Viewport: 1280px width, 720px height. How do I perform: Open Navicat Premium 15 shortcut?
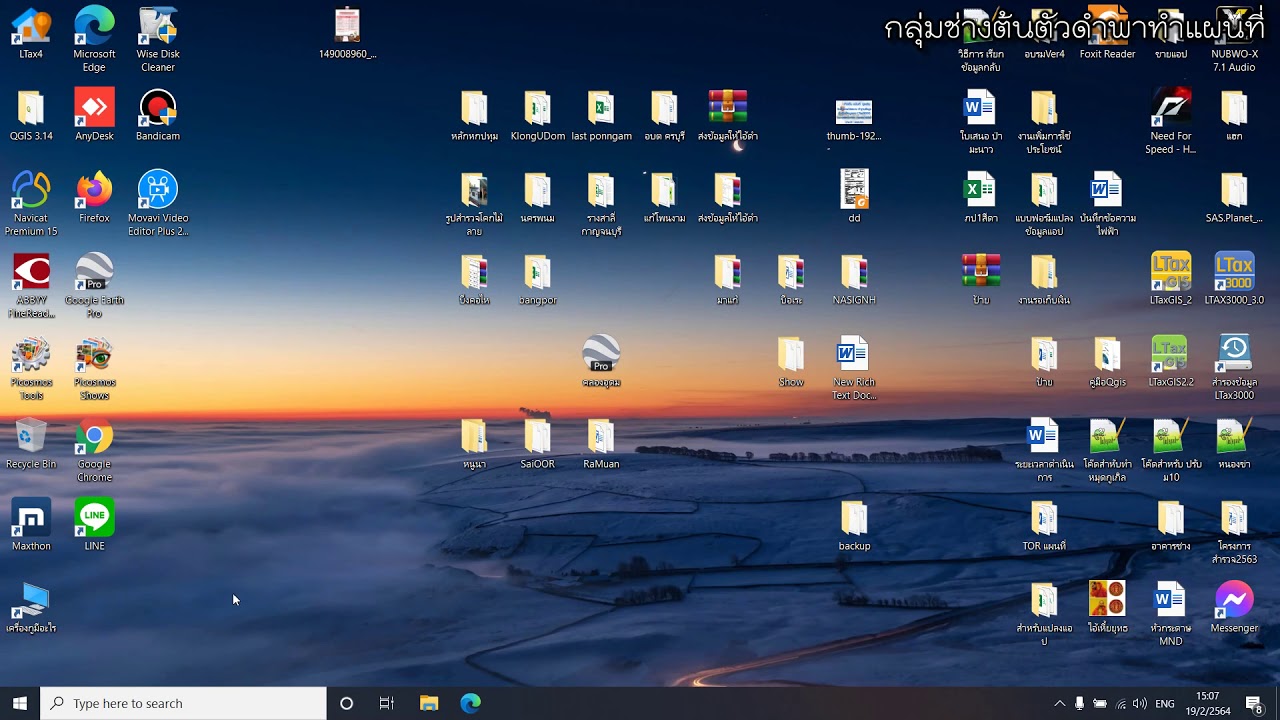pyautogui.click(x=31, y=204)
